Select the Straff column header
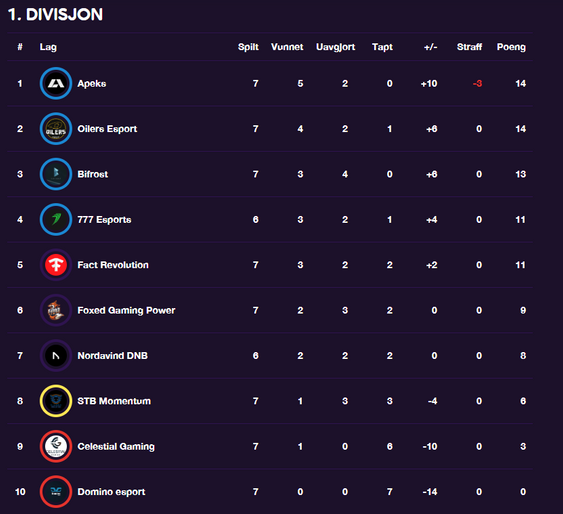Screen dimensions: 563x514 tap(469, 47)
